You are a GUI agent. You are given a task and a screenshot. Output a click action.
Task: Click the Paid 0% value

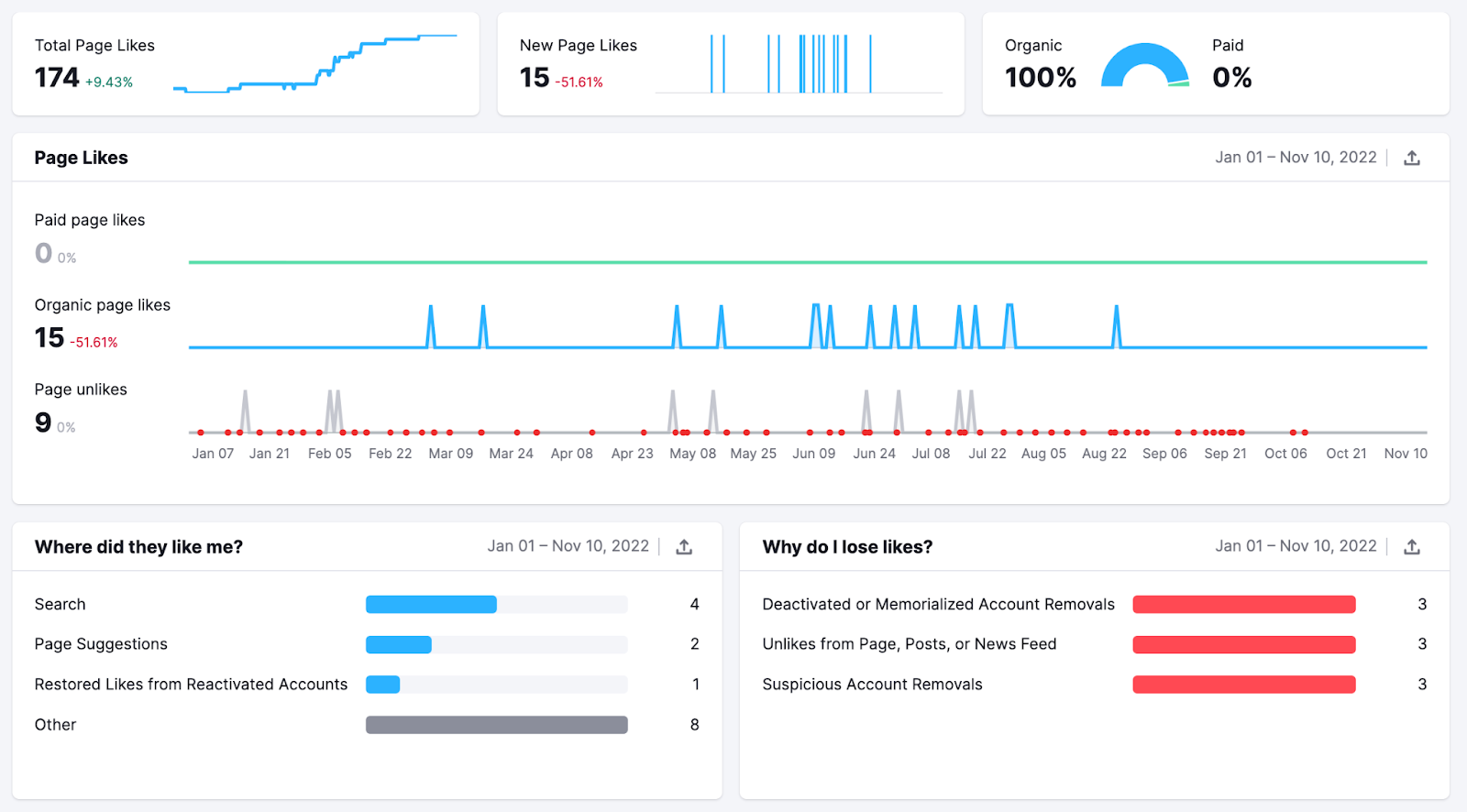(1232, 78)
